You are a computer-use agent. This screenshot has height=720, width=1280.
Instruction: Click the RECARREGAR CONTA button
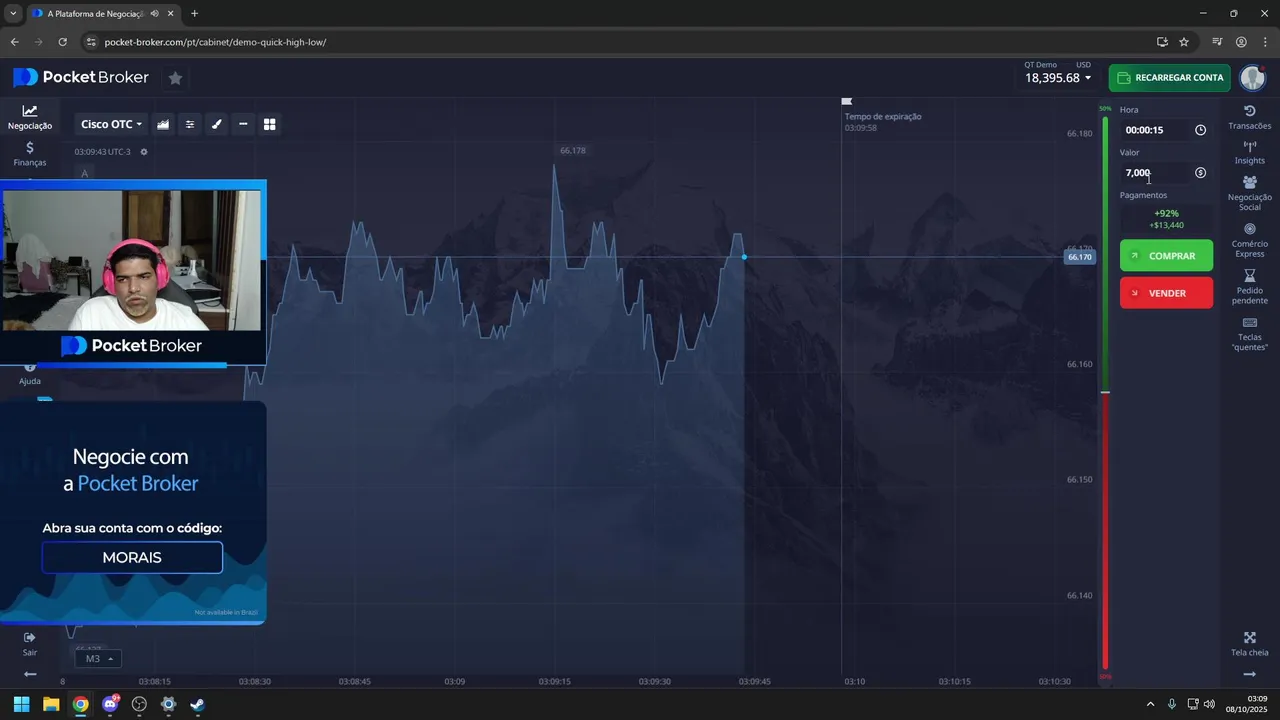(1169, 78)
